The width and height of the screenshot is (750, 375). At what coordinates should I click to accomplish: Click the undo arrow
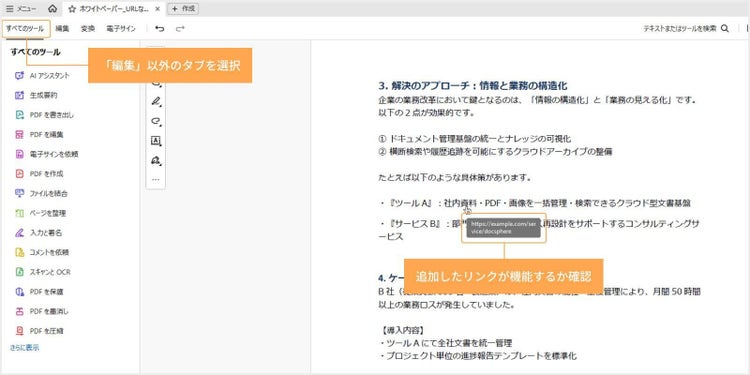click(x=160, y=29)
